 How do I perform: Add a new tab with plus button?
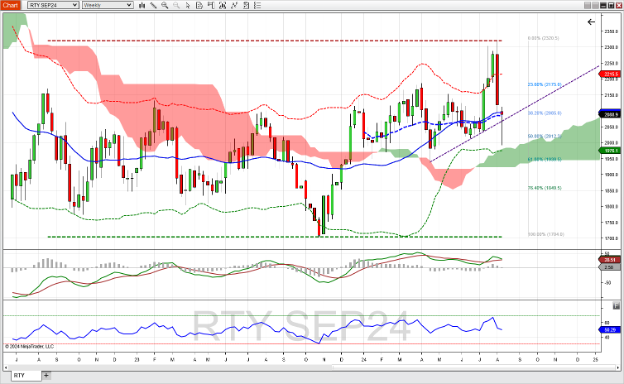47,375
